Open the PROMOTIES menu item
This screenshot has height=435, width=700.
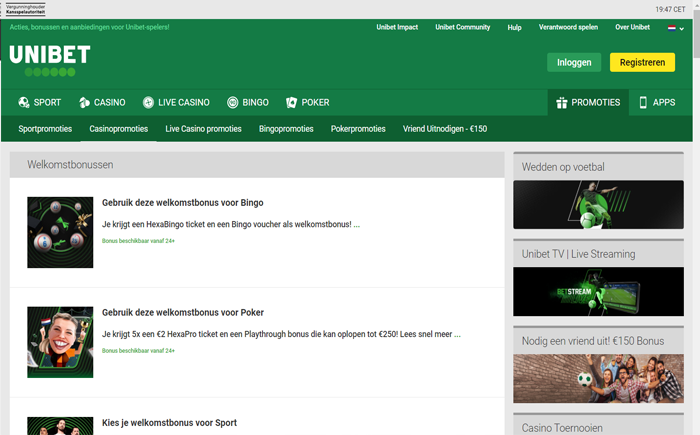click(588, 102)
